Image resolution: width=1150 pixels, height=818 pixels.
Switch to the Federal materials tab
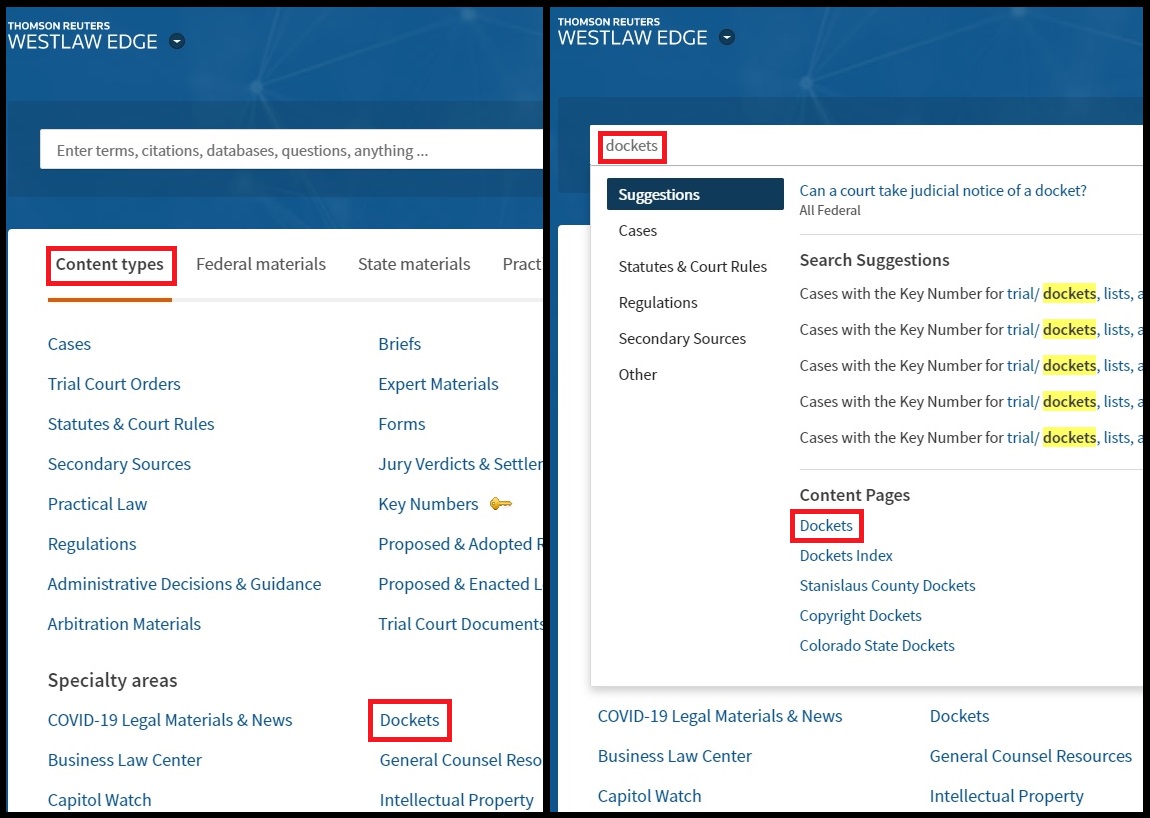[x=260, y=265]
